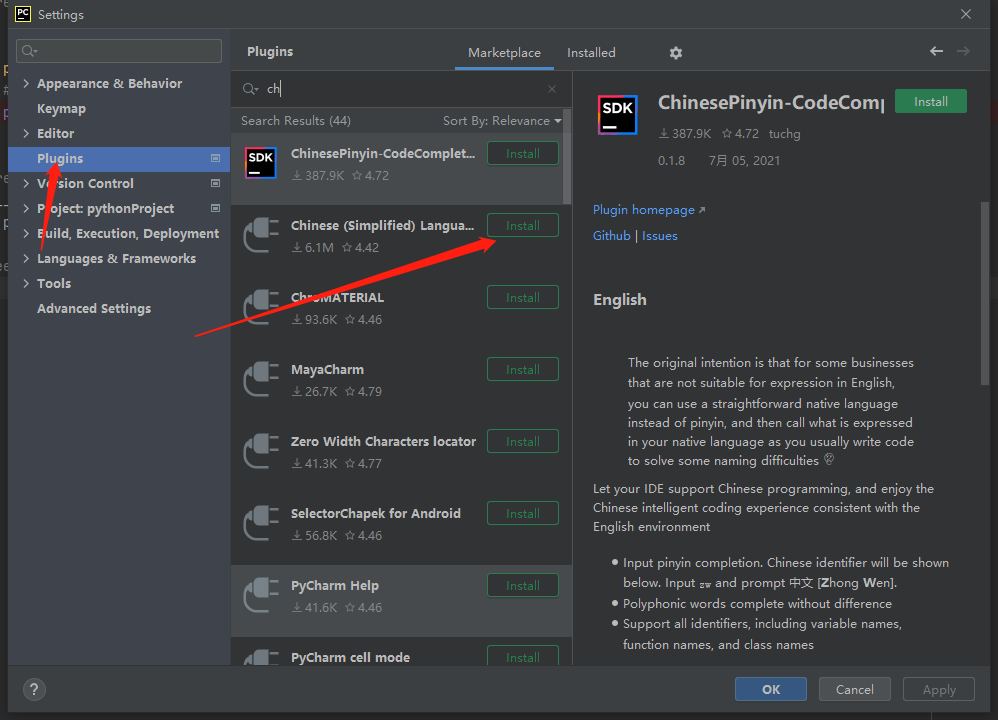Install the ChroMATERIAL plugin
Viewport: 998px width, 720px height.
tap(523, 297)
